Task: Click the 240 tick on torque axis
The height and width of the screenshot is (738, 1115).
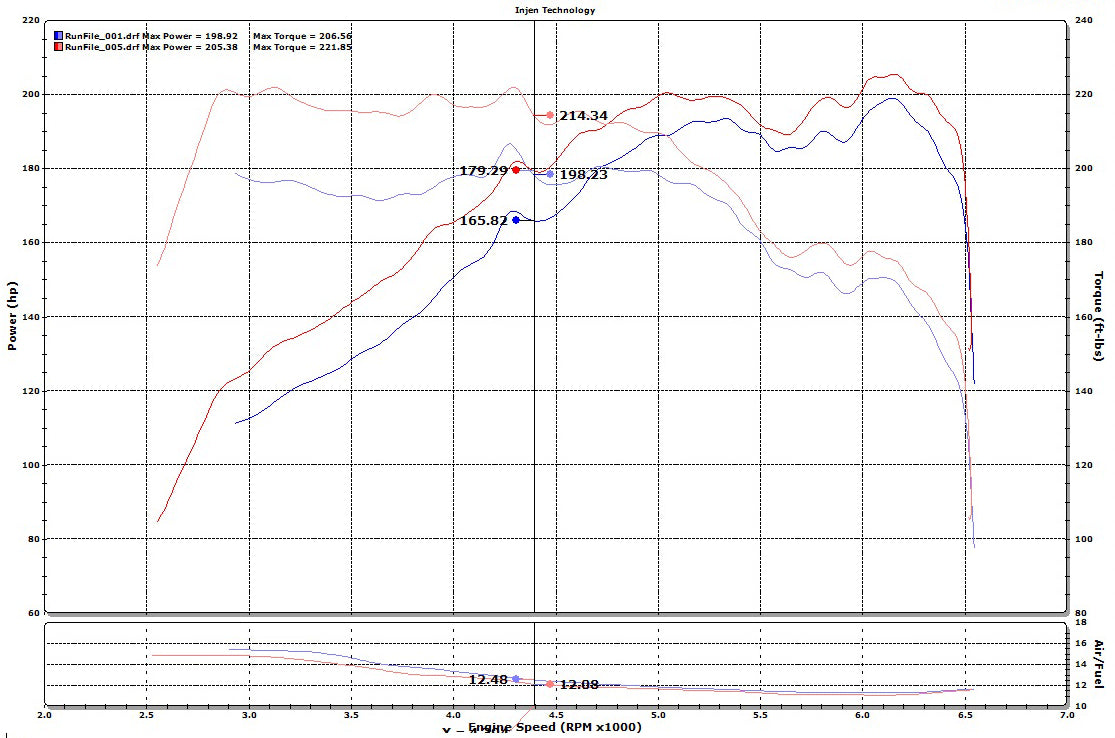Action: [x=1084, y=20]
